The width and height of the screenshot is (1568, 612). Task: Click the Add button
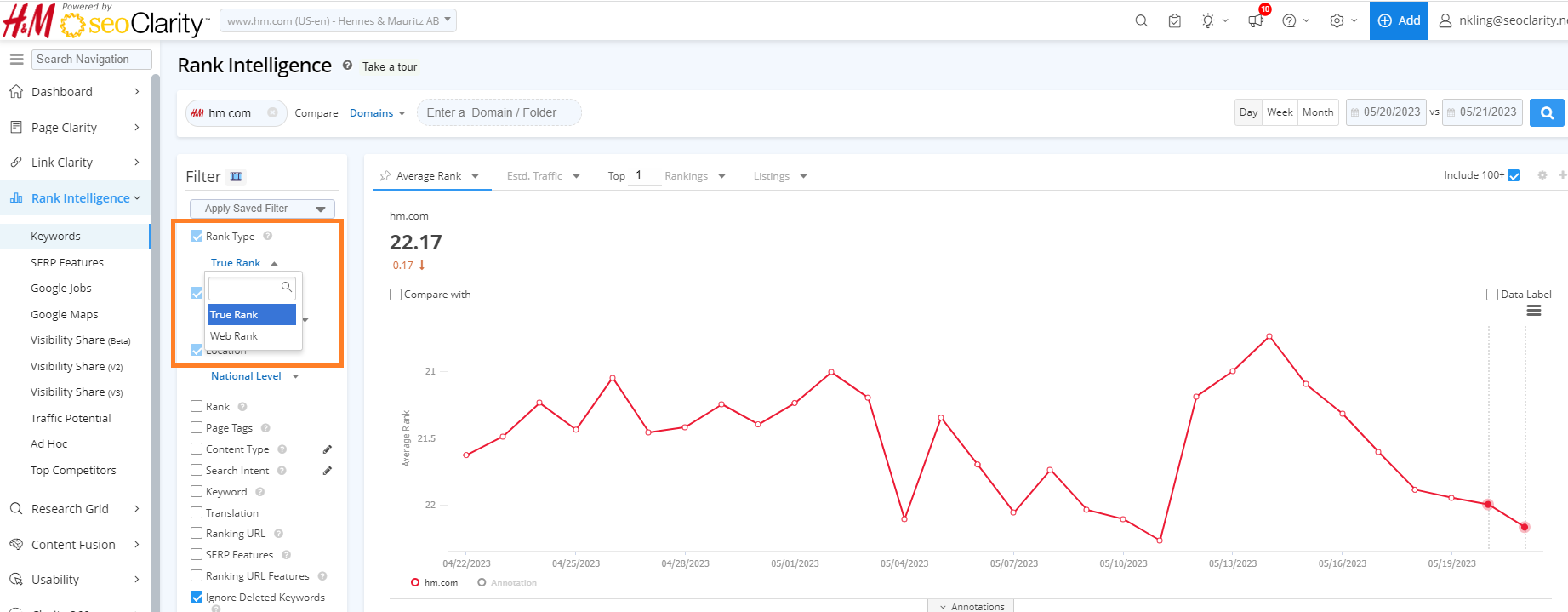tap(1398, 20)
